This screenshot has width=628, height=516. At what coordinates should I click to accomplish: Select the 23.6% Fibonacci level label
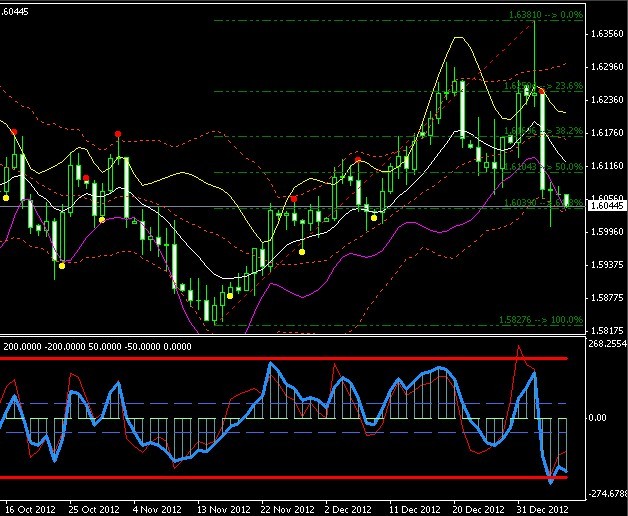543,86
